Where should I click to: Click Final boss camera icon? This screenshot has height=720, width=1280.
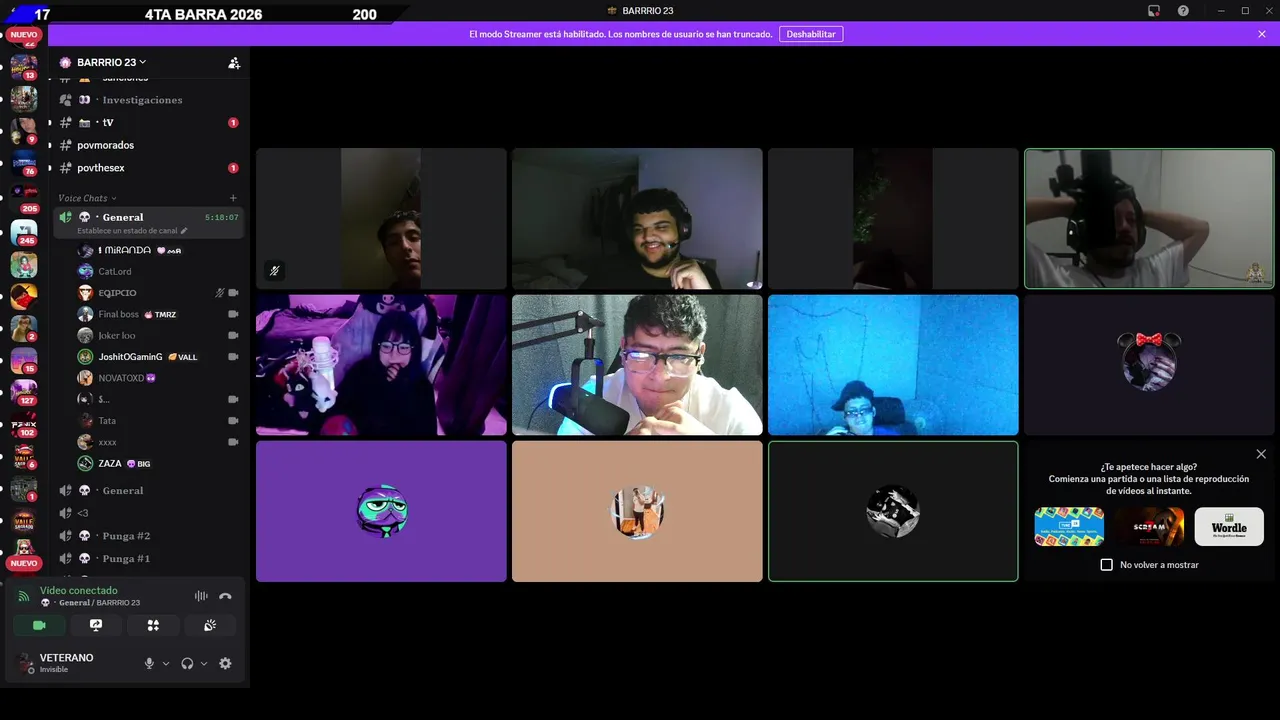[233, 314]
